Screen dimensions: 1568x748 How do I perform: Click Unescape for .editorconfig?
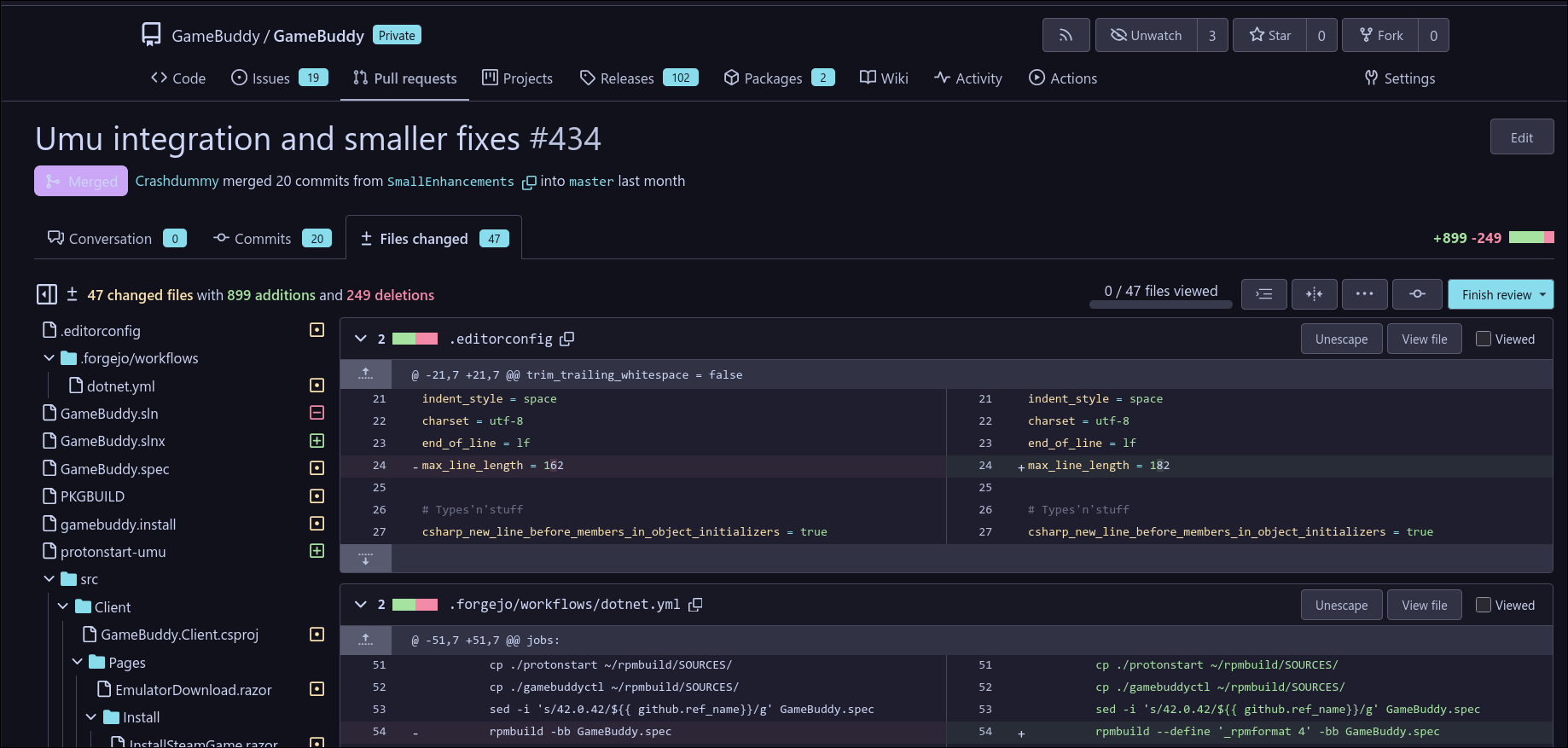pos(1341,339)
